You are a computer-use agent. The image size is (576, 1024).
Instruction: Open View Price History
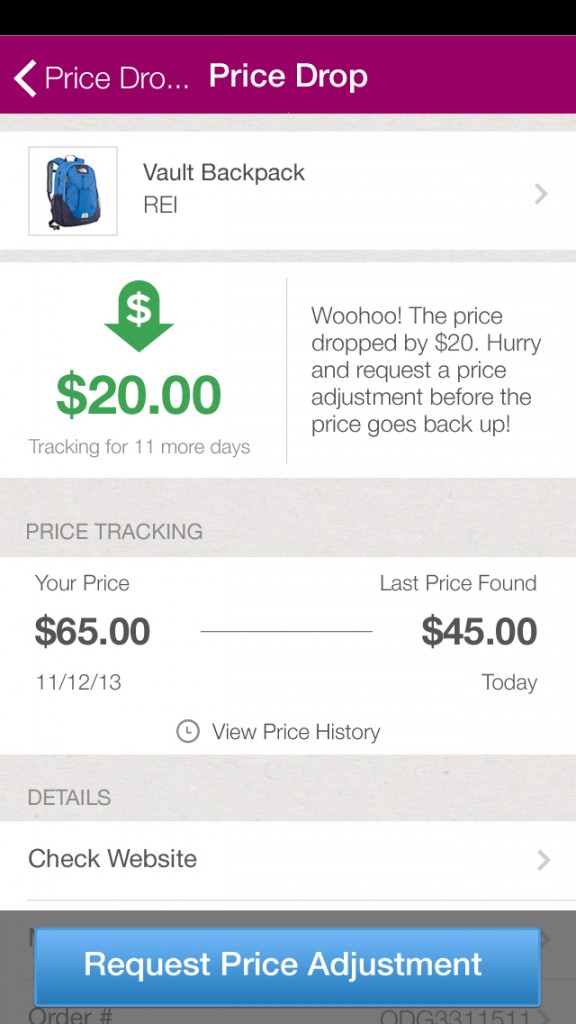[x=296, y=731]
